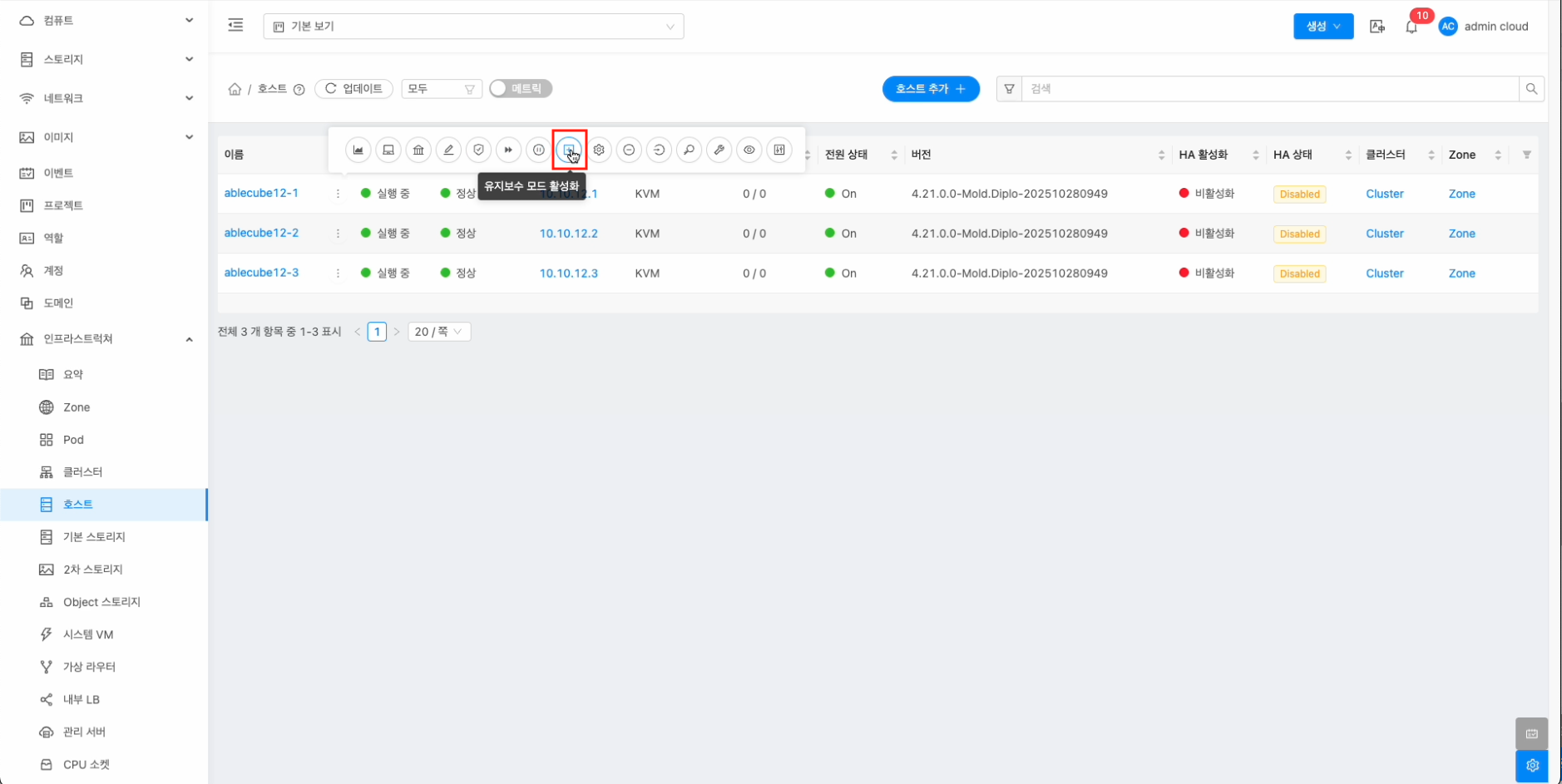Click the 호스트 추가 button
The height and width of the screenshot is (784, 1562).
click(x=930, y=89)
